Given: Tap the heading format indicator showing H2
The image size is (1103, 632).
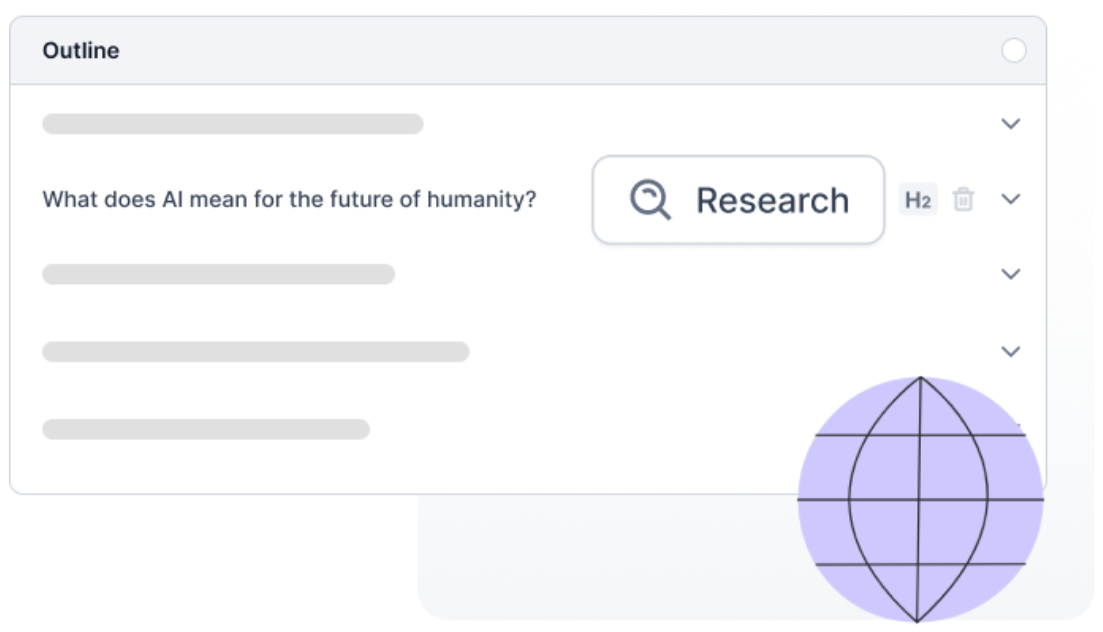Looking at the screenshot, I should 918,200.
